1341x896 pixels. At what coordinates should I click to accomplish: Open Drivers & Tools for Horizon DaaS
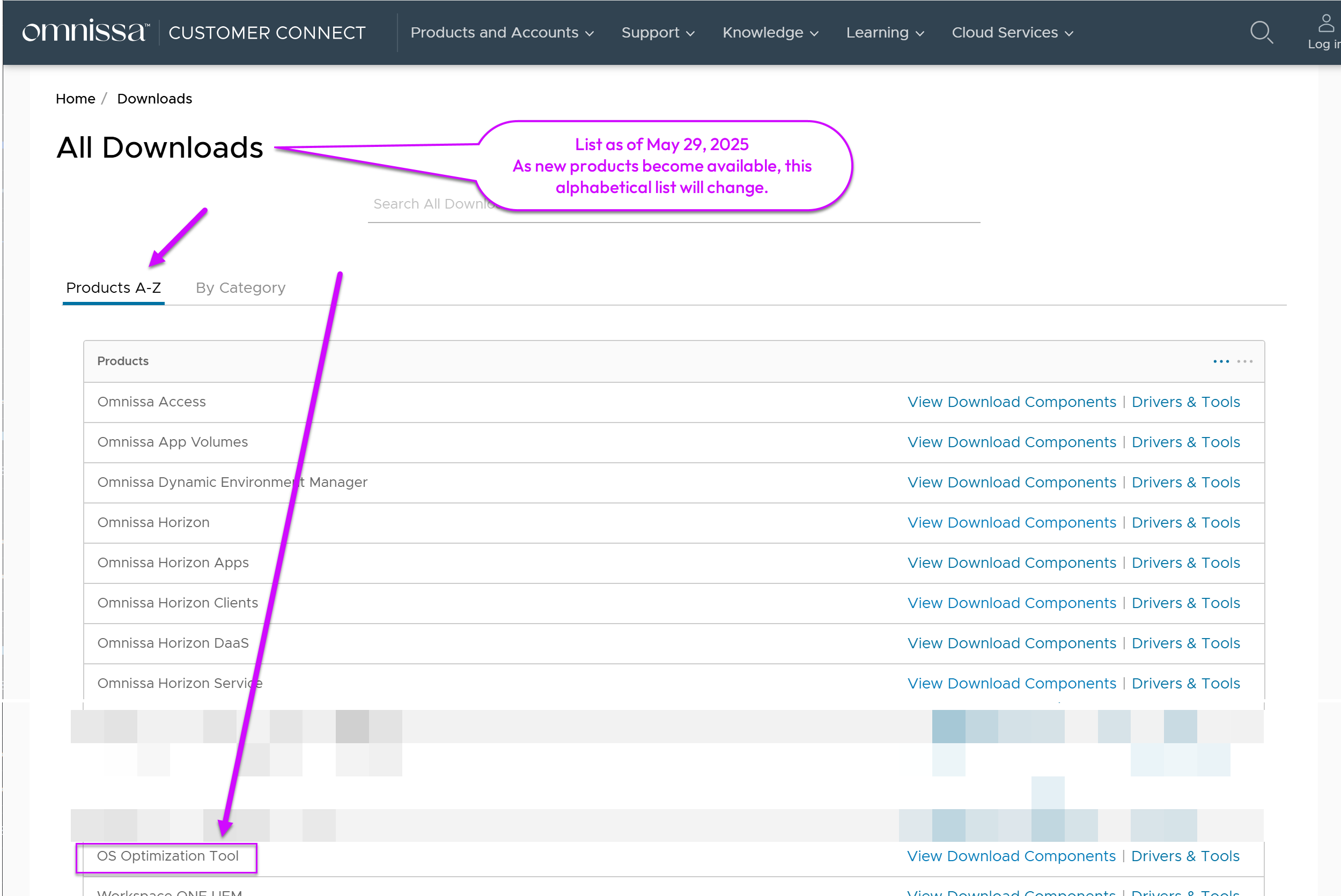[x=1185, y=643]
